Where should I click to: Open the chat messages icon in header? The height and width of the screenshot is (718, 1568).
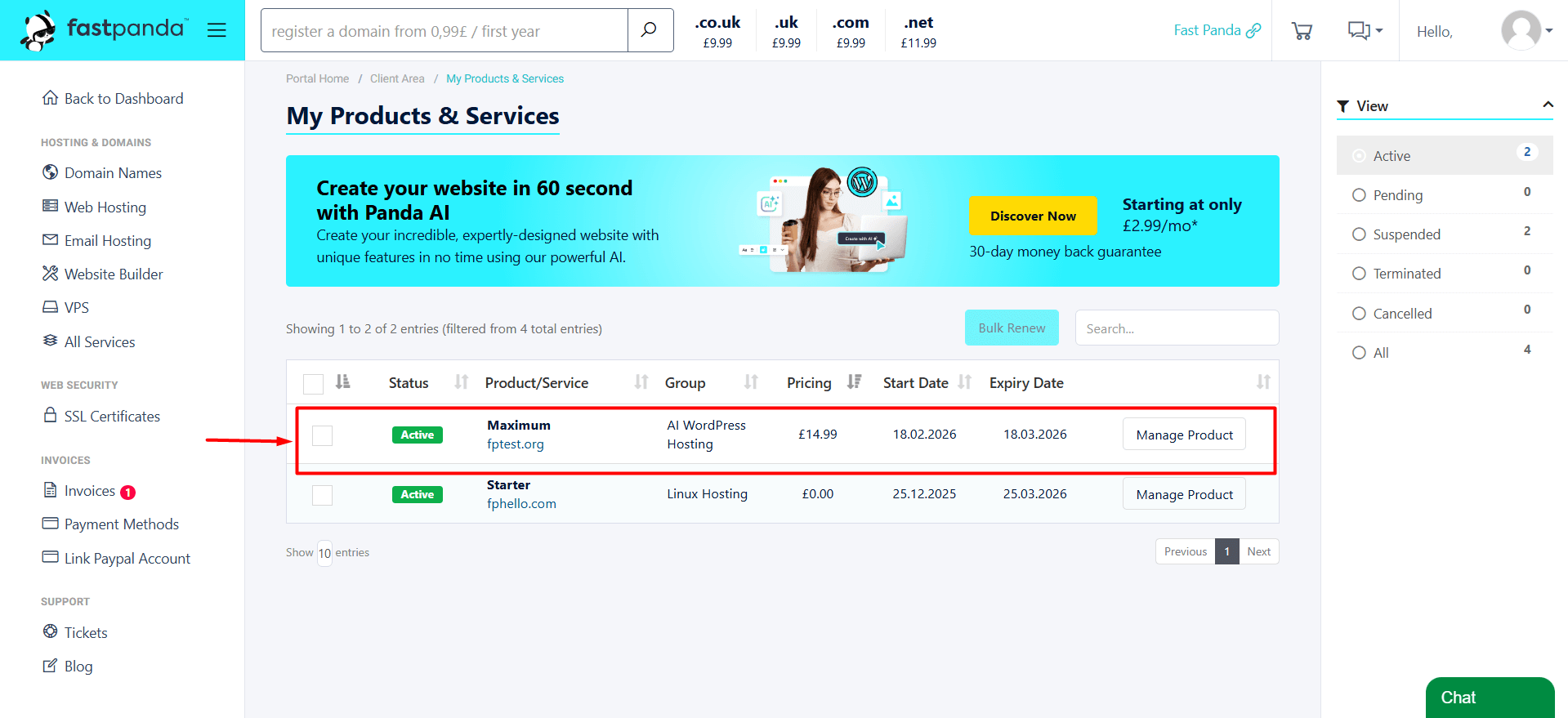pyautogui.click(x=1359, y=31)
